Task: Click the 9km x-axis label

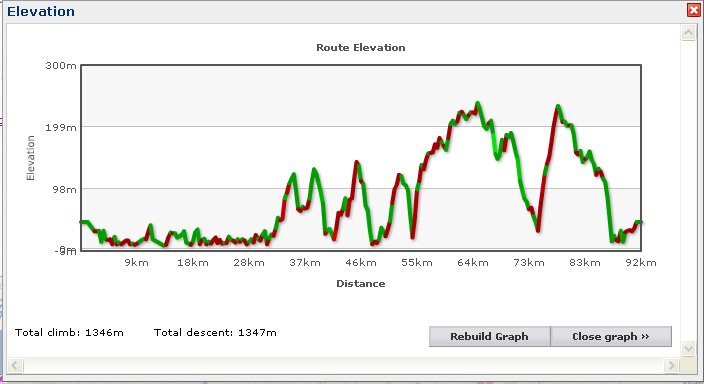Action: tap(136, 263)
